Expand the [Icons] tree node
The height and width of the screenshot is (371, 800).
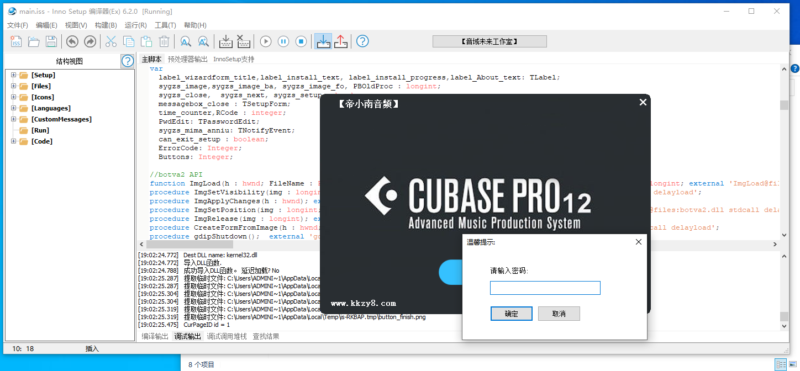click(x=14, y=97)
